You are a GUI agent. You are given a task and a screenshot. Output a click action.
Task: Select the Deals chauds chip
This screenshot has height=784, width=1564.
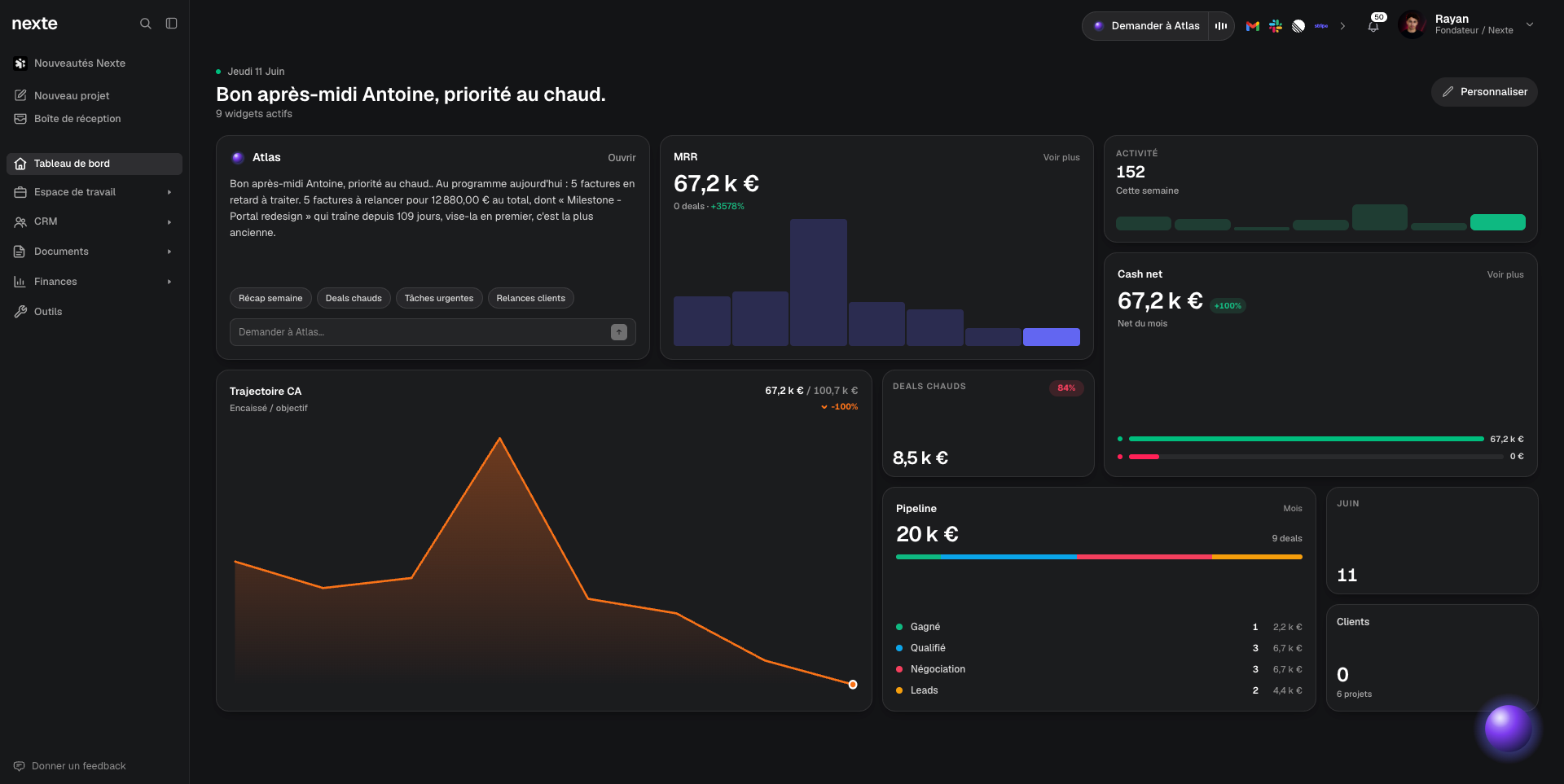pos(354,298)
